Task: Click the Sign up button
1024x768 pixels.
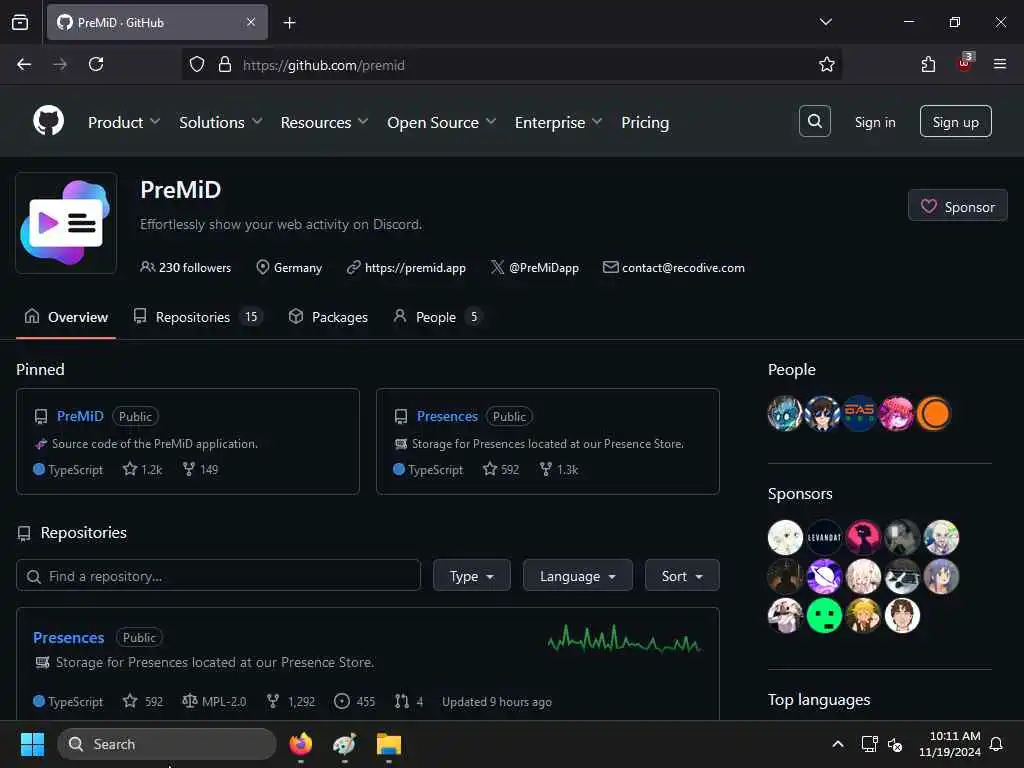Action: [x=955, y=121]
